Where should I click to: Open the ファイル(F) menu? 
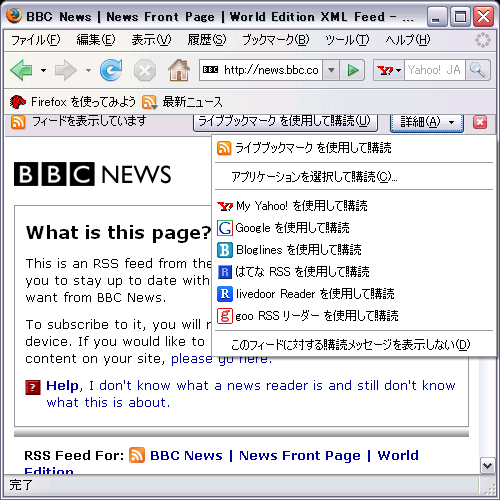tap(36, 40)
